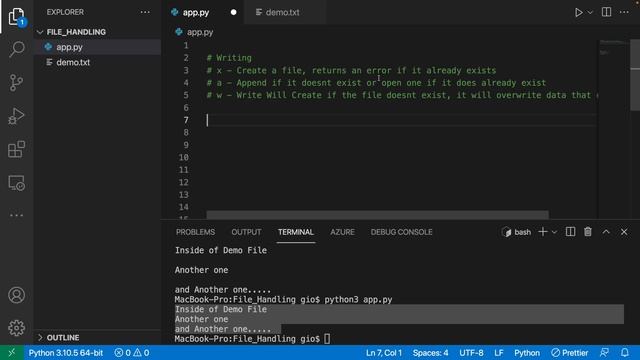Open the OUTPUT panel tab
This screenshot has height=360, width=640.
[246, 232]
